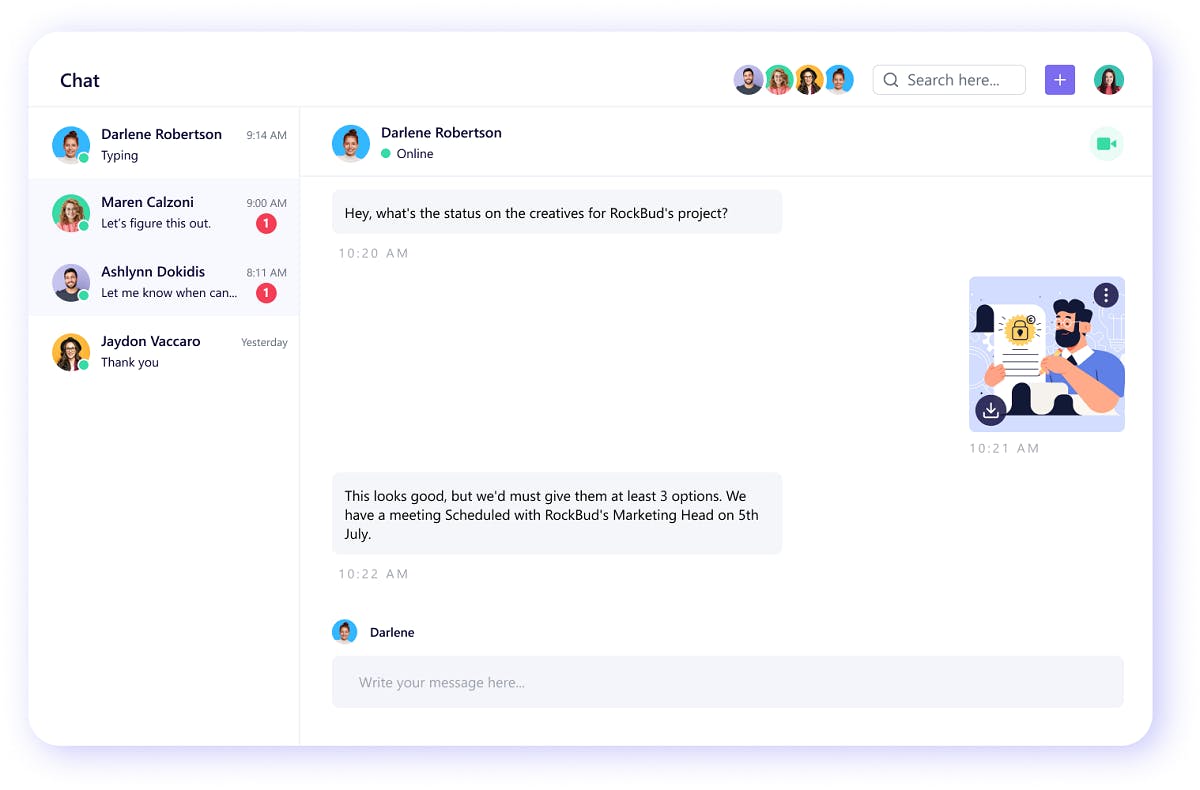Open the first teammate avatar in the top bar
1200x790 pixels.
[748, 79]
